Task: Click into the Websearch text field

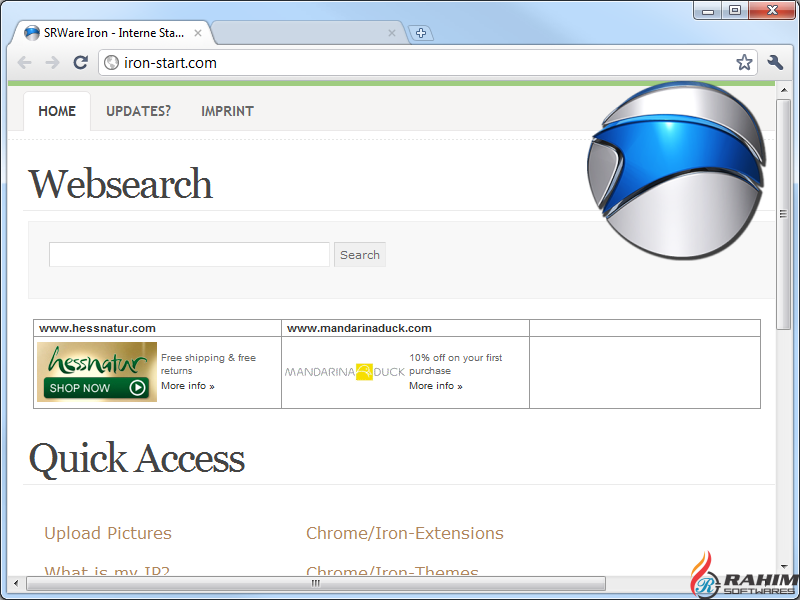Action: coord(189,255)
